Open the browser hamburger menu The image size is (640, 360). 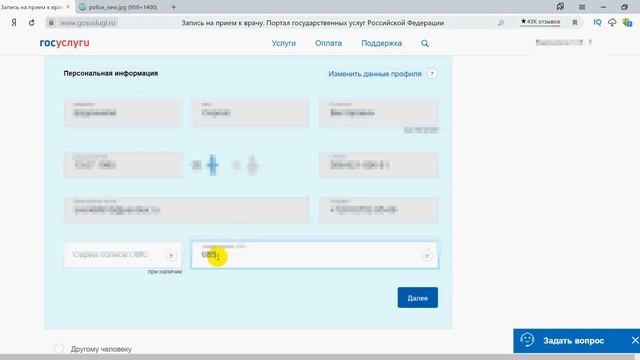click(582, 7)
